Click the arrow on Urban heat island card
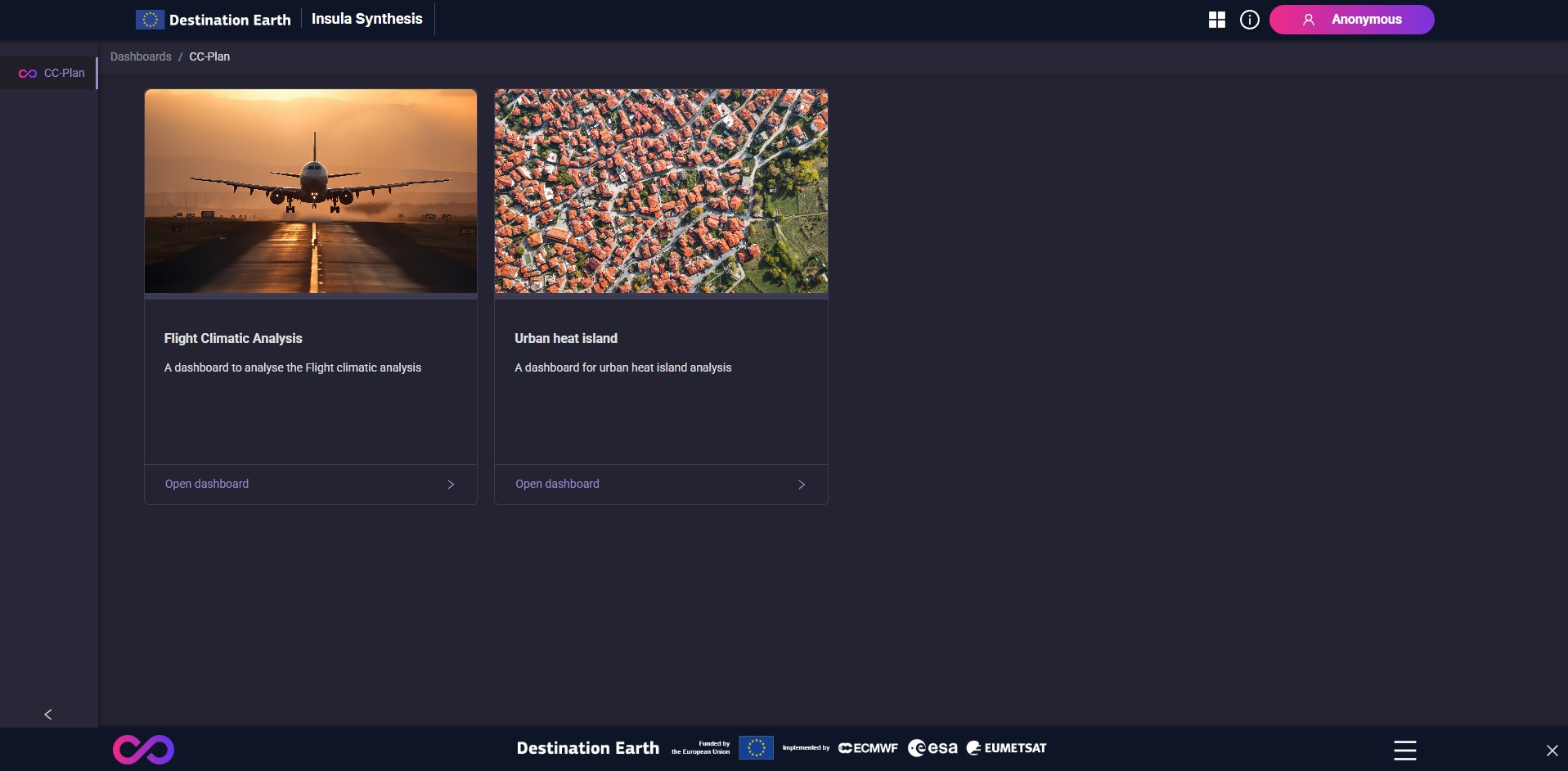Screen dimensions: 1568x771 801,484
